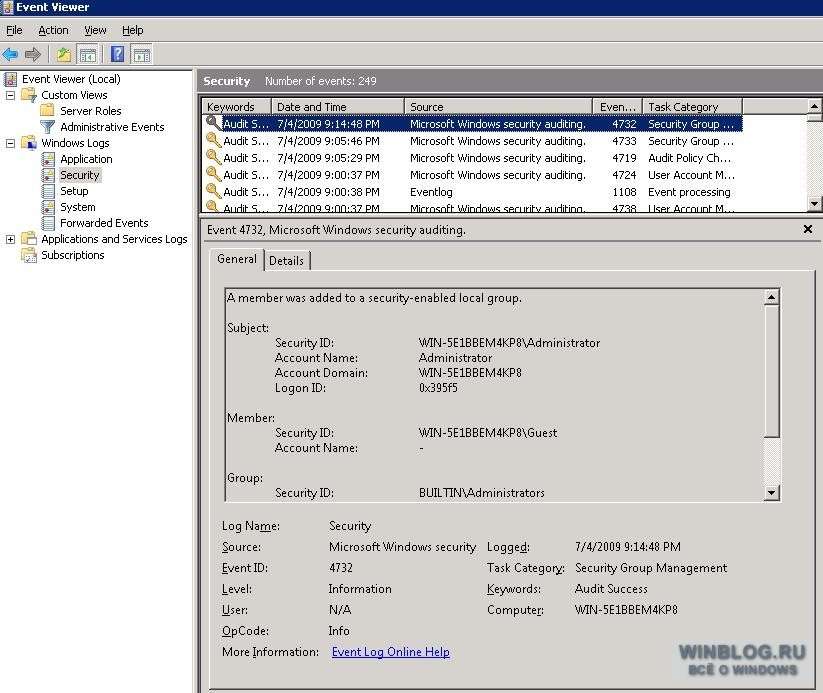
Task: Click the key icon of event 4719 row
Action: click(213, 156)
